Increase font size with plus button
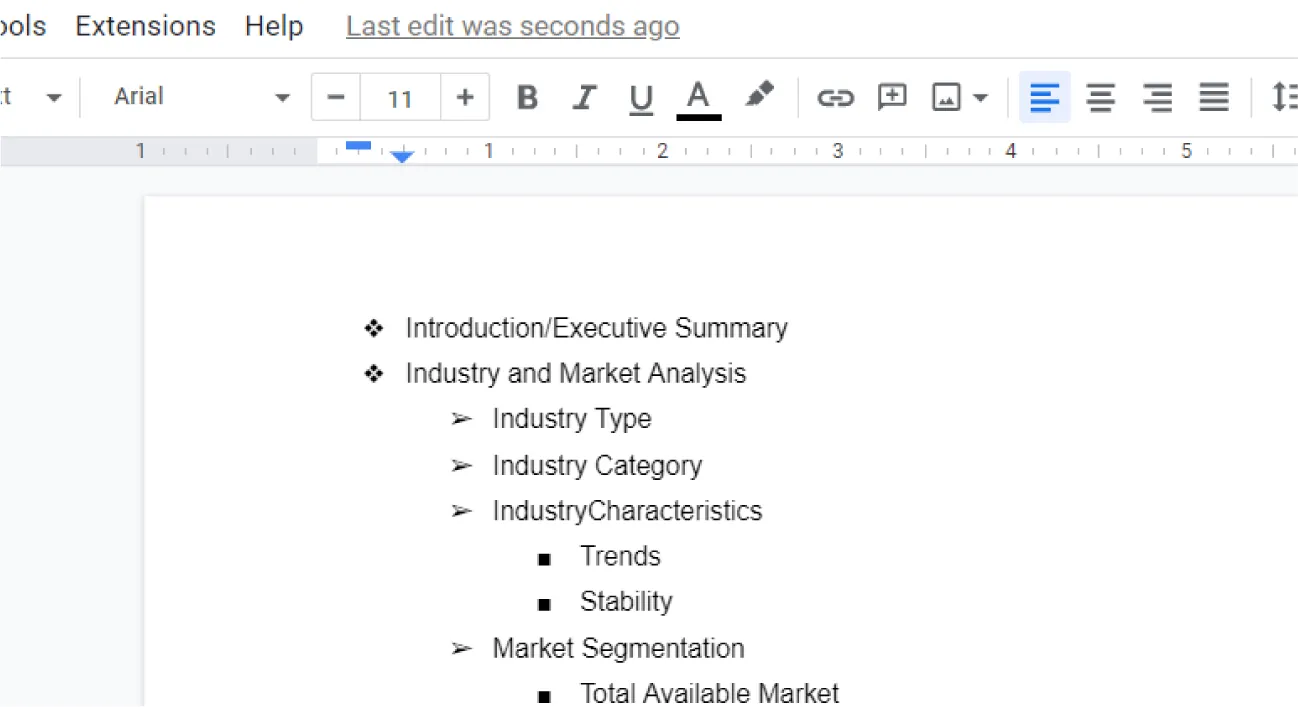This screenshot has height=707, width=1298. tap(465, 97)
